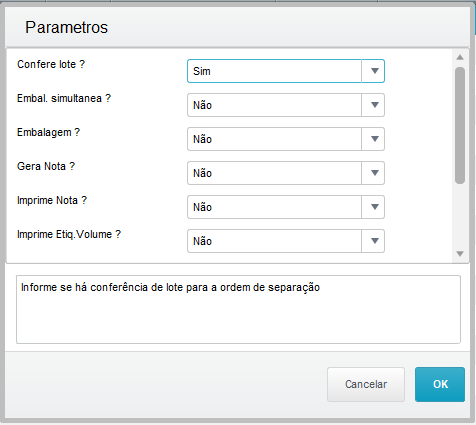Select the Não field for Embal. simultanea

pos(274,105)
